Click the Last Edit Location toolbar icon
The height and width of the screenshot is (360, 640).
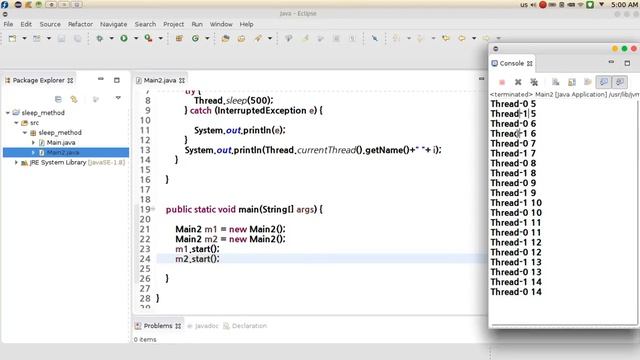point(445,38)
